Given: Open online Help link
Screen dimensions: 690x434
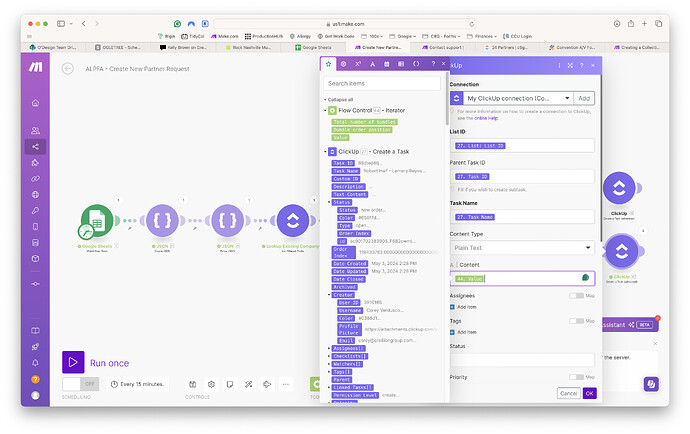Looking at the screenshot, I should (486, 118).
